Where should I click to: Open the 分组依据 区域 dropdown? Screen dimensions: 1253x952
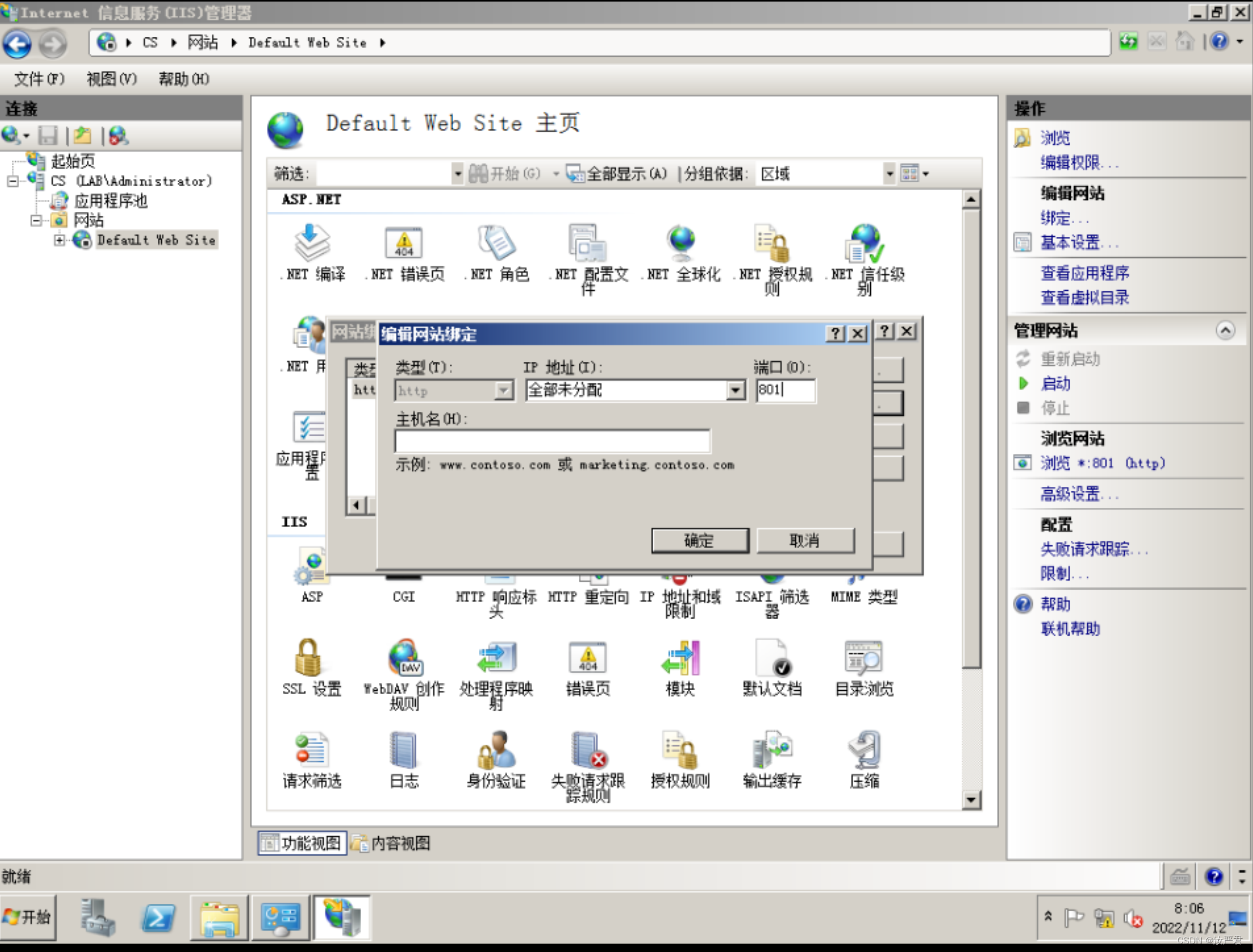click(889, 174)
